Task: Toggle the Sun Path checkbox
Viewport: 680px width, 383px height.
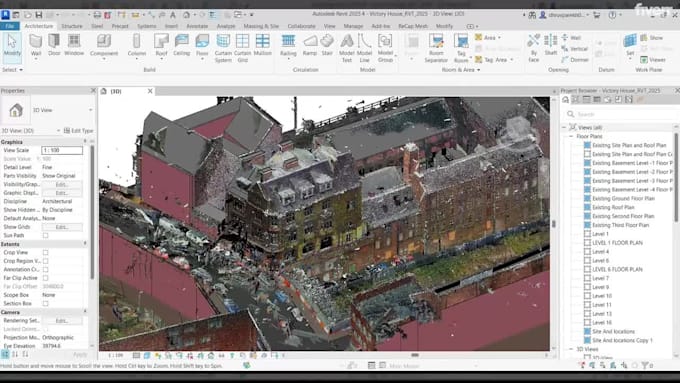Action: click(46, 236)
